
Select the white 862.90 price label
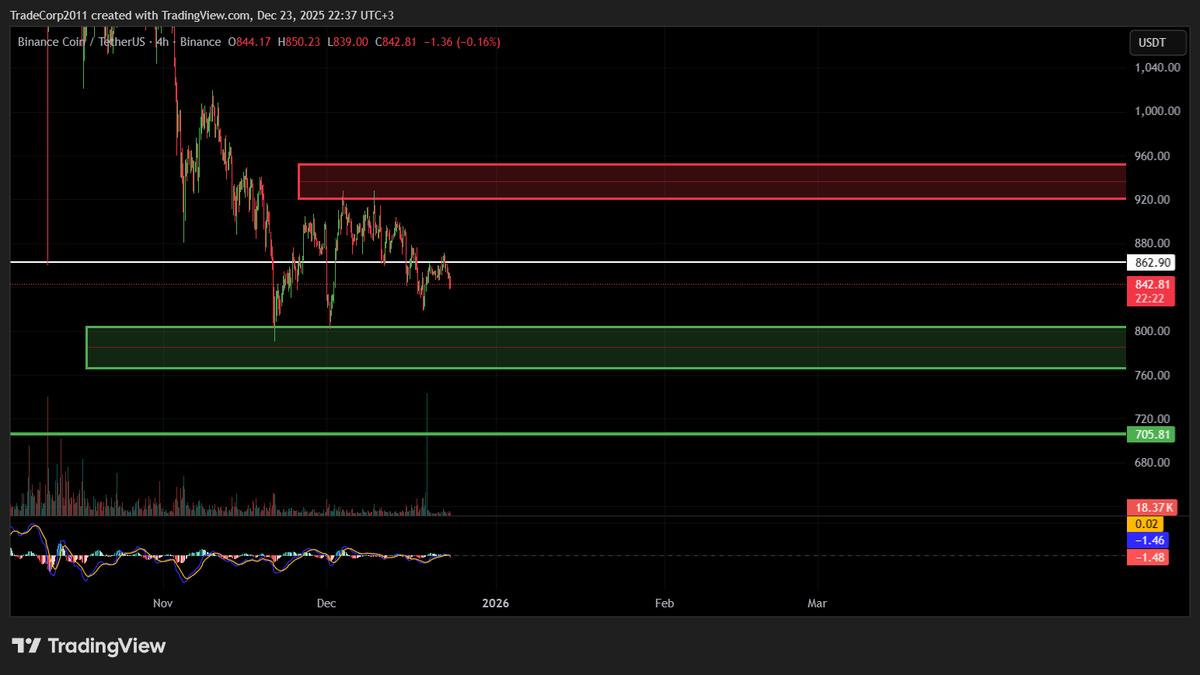[1151, 263]
